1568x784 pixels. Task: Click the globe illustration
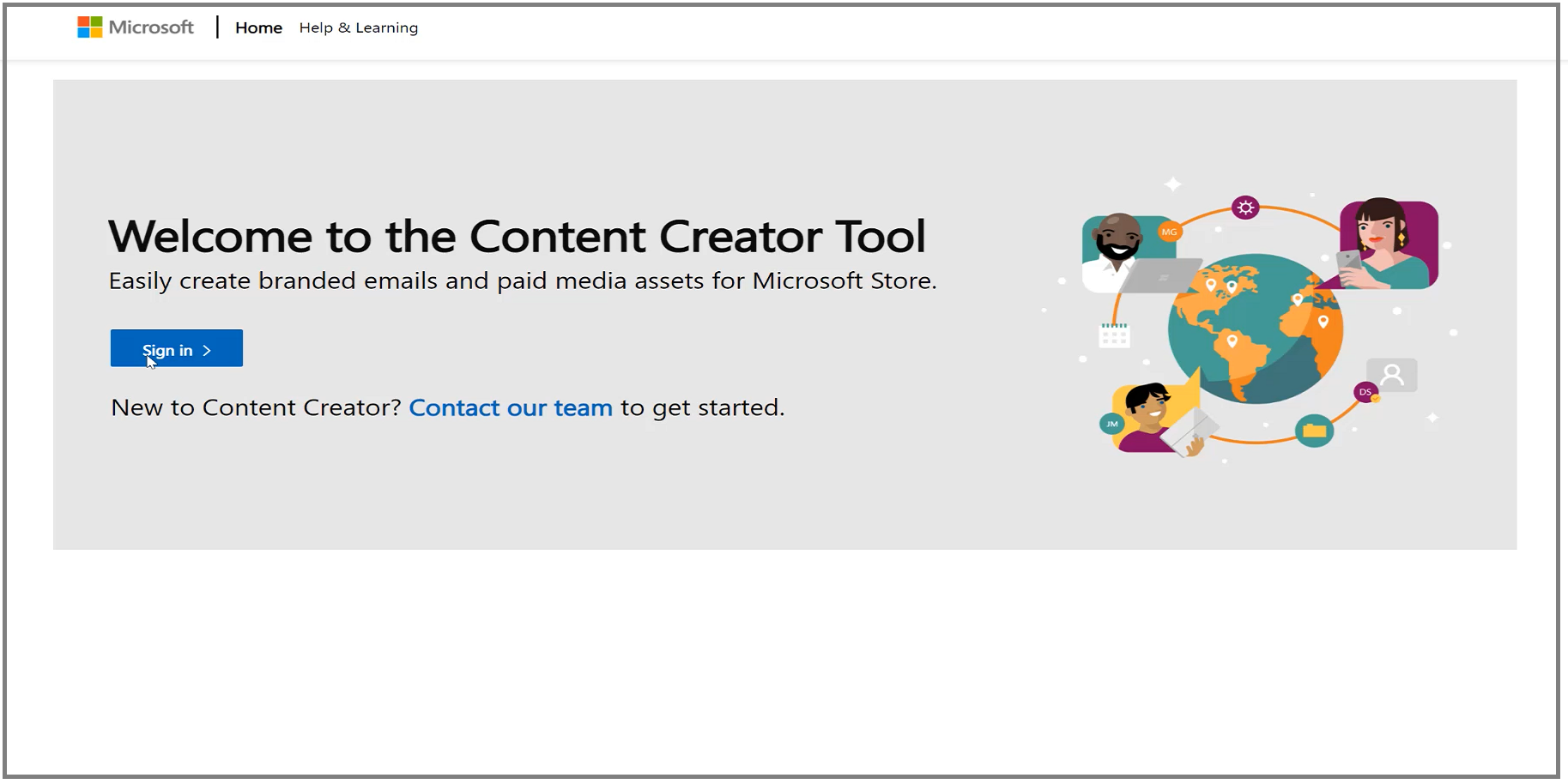pyautogui.click(x=1255, y=329)
